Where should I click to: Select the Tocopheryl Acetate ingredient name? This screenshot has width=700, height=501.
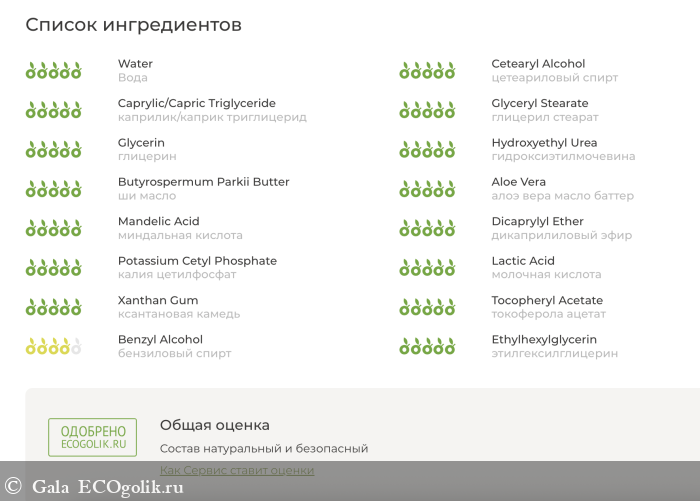[547, 300]
